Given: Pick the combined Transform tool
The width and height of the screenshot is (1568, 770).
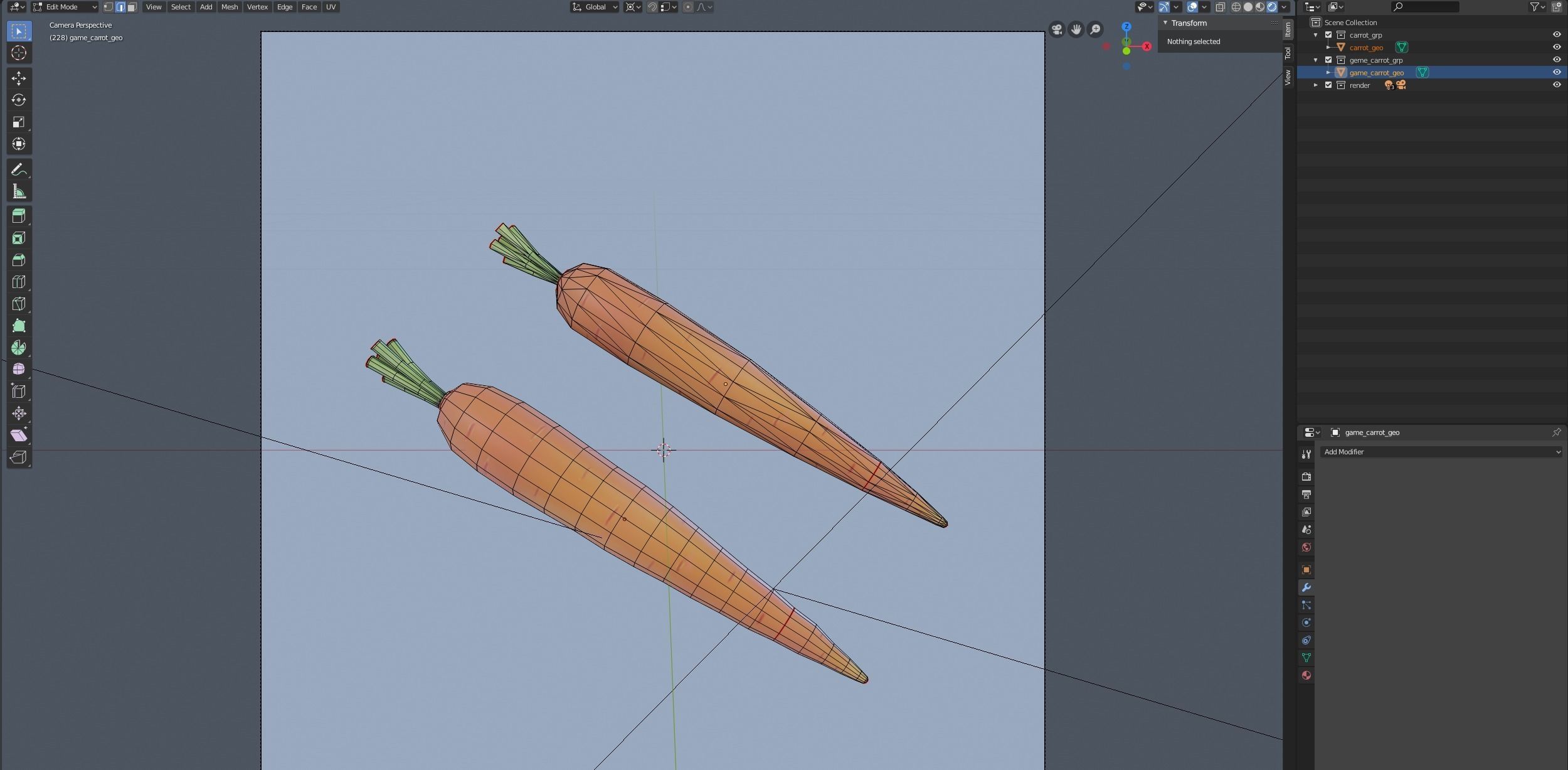Looking at the screenshot, I should (x=19, y=144).
